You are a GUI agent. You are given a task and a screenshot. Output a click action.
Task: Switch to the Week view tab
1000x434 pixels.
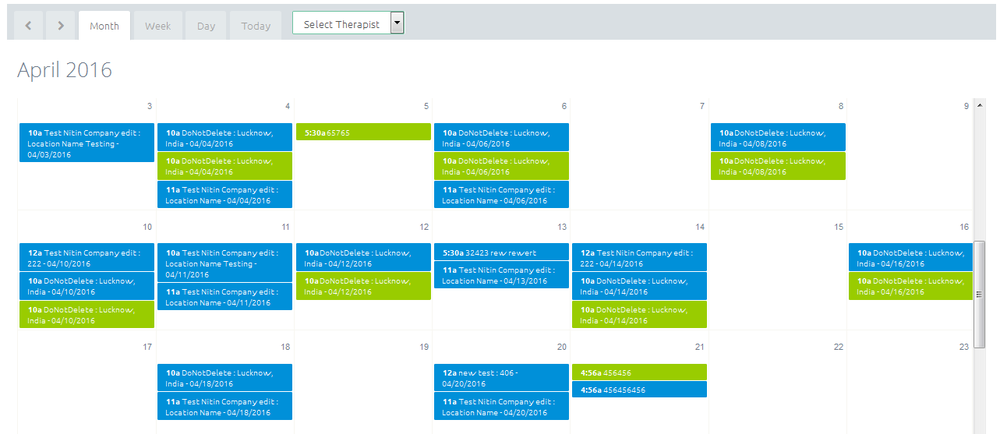click(x=157, y=25)
